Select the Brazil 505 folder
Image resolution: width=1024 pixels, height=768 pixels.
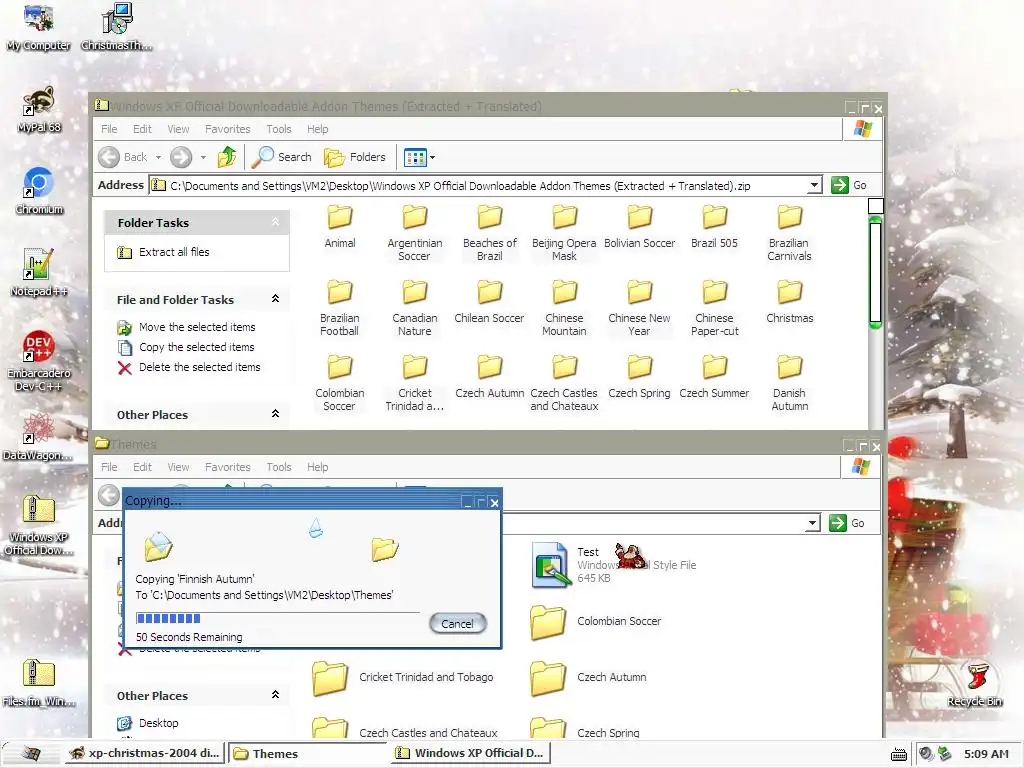pos(714,226)
